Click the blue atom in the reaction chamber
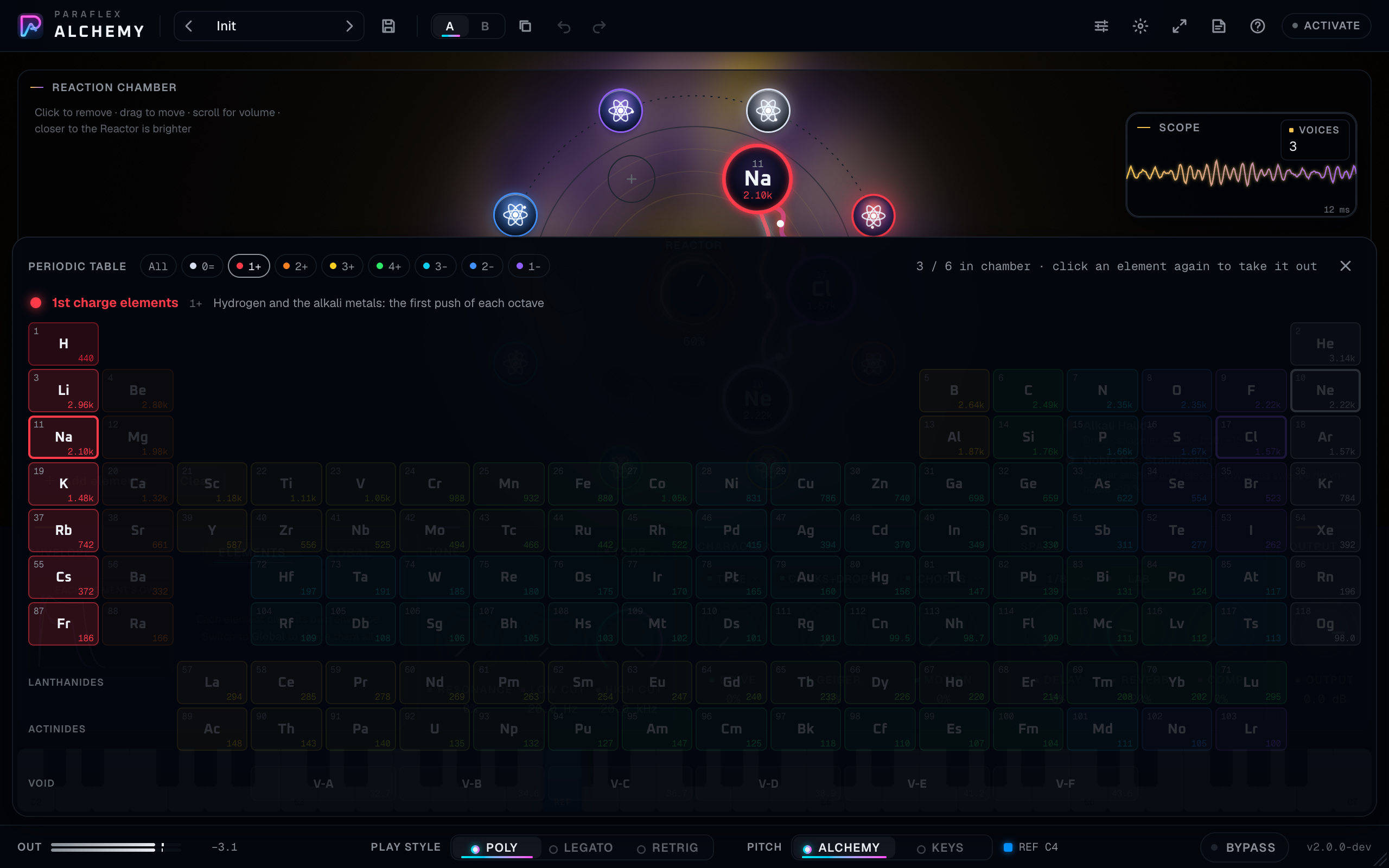The width and height of the screenshot is (1389, 868). click(515, 215)
